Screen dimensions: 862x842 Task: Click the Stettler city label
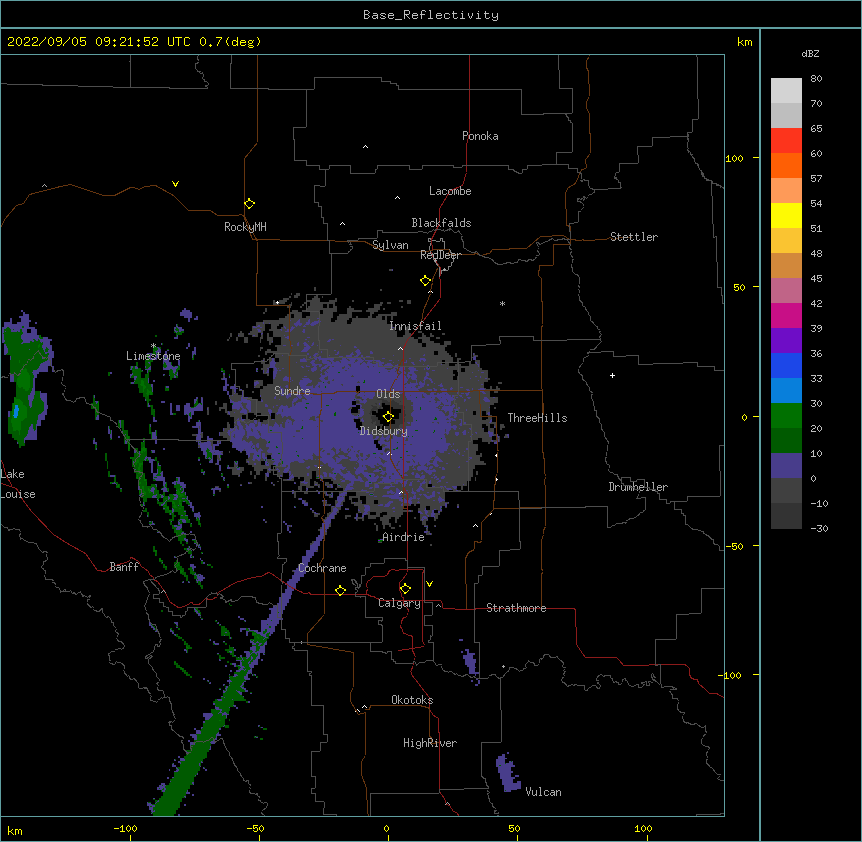point(634,237)
